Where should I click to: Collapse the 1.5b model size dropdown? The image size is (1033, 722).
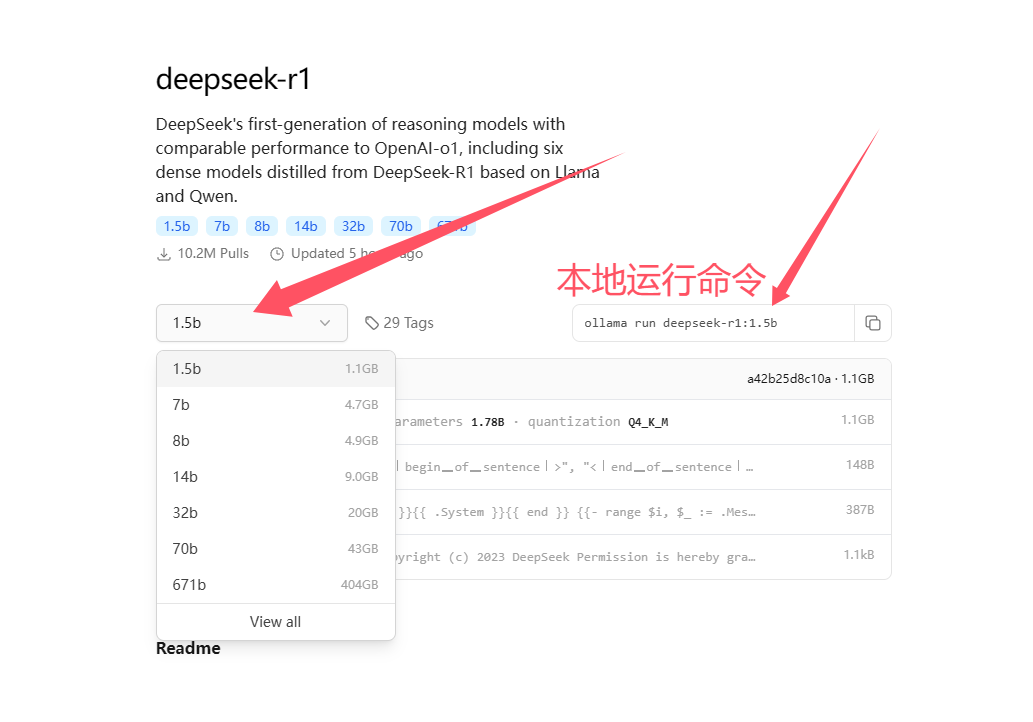pyautogui.click(x=252, y=323)
